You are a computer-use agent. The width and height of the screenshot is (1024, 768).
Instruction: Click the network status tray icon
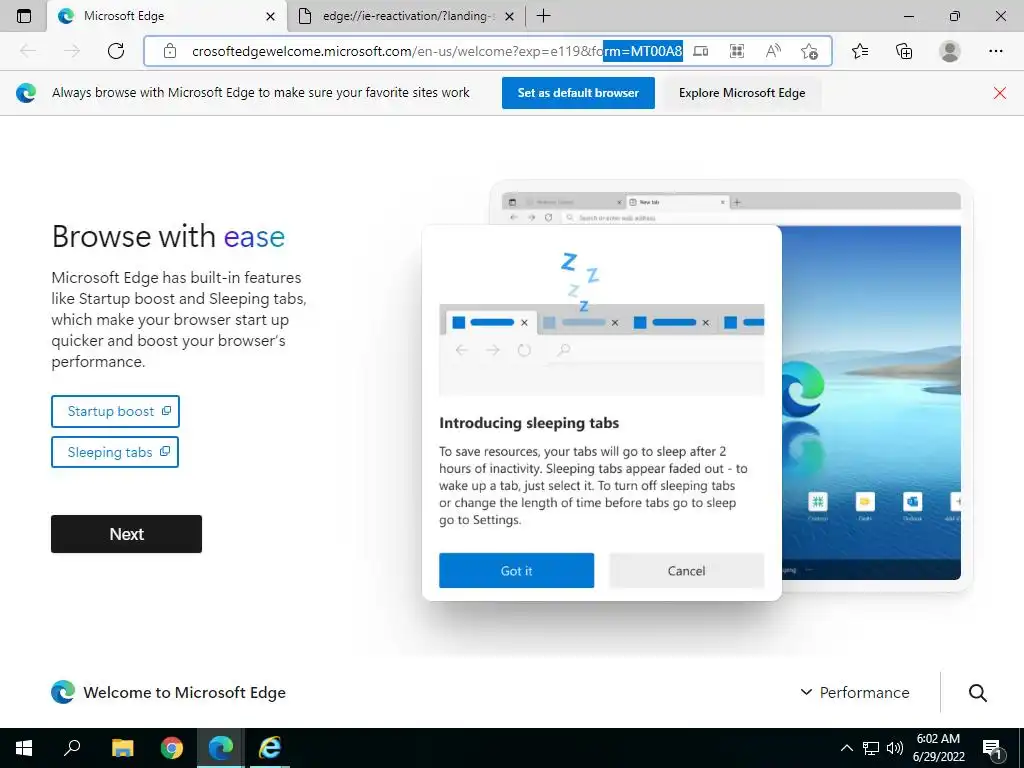871,748
